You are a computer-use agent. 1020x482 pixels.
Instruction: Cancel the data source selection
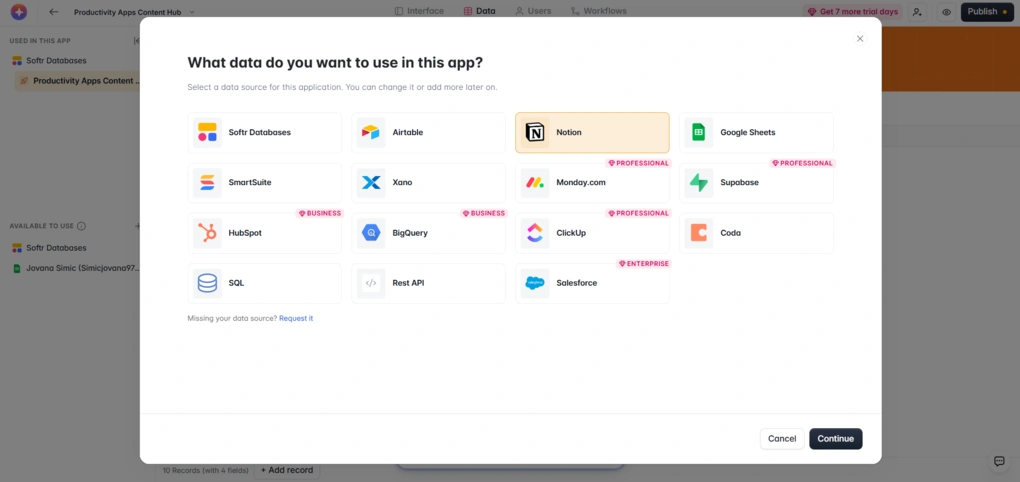click(782, 438)
